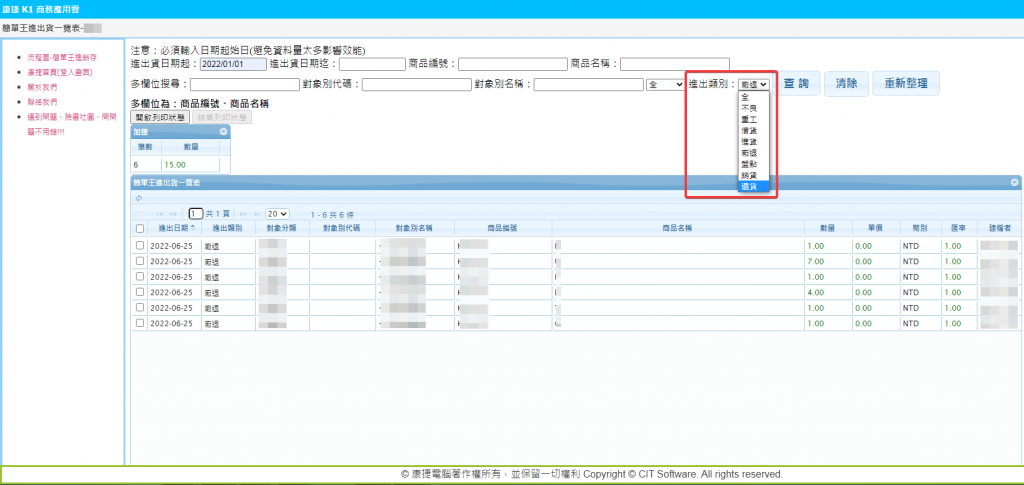This screenshot has height=485, width=1024.
Task: Select the last row's checkbox
Action: [x=140, y=324]
